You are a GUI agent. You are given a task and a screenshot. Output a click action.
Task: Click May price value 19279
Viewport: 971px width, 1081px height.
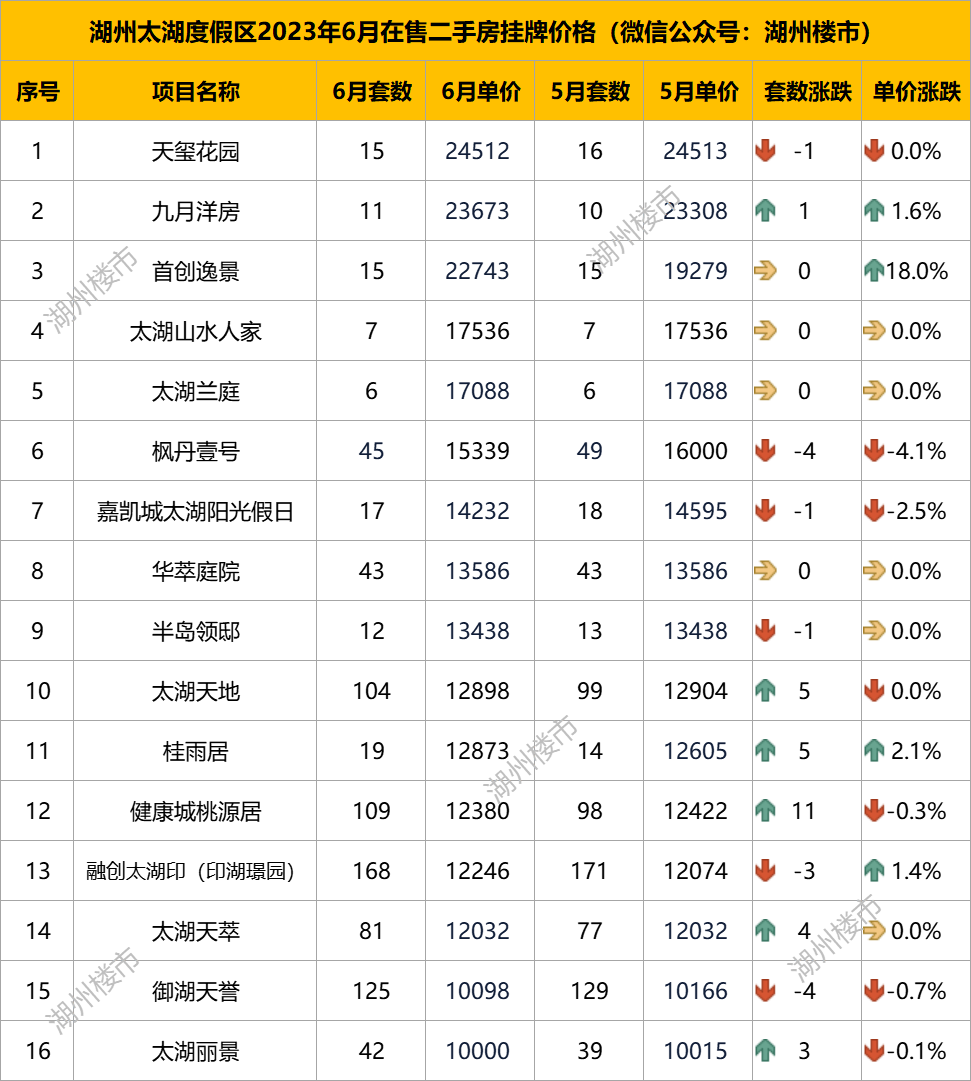click(695, 270)
